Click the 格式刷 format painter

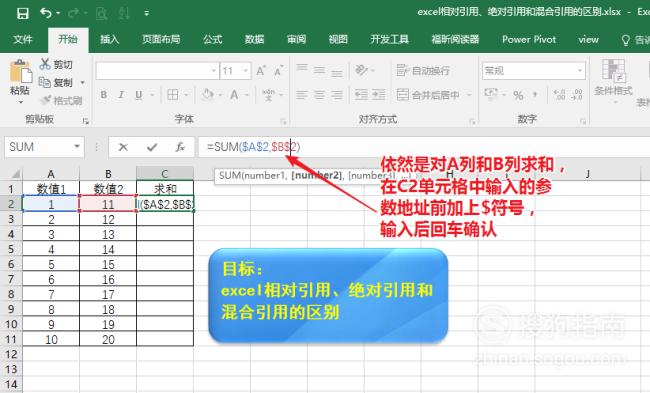(x=61, y=100)
